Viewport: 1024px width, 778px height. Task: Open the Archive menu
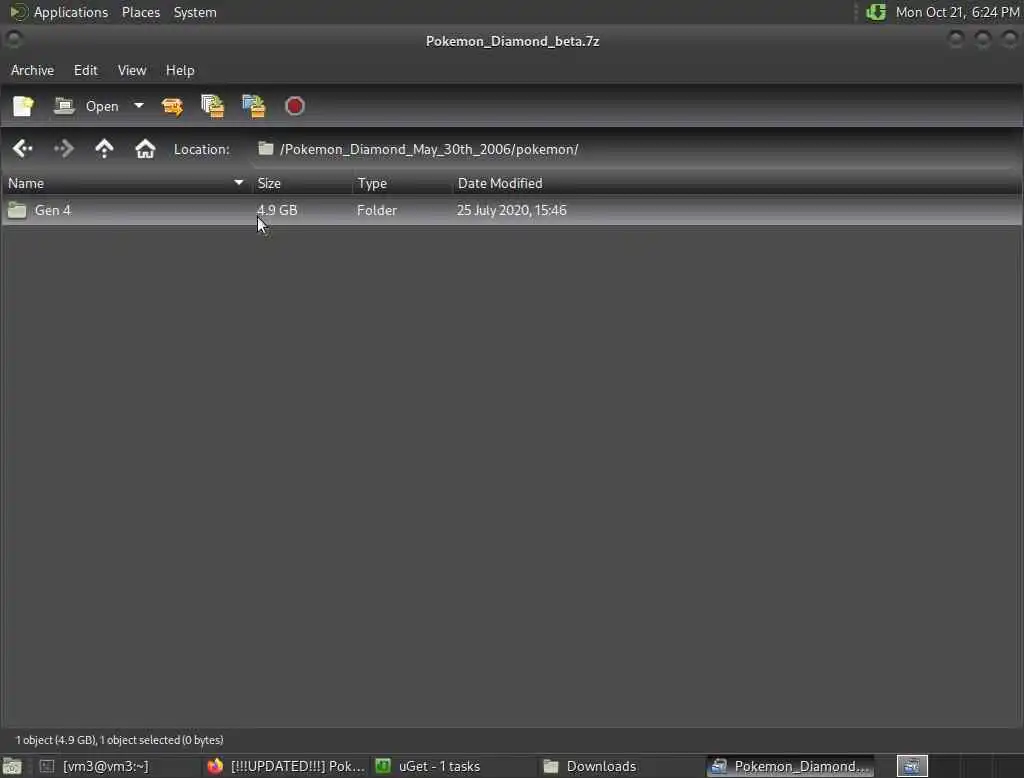32,70
